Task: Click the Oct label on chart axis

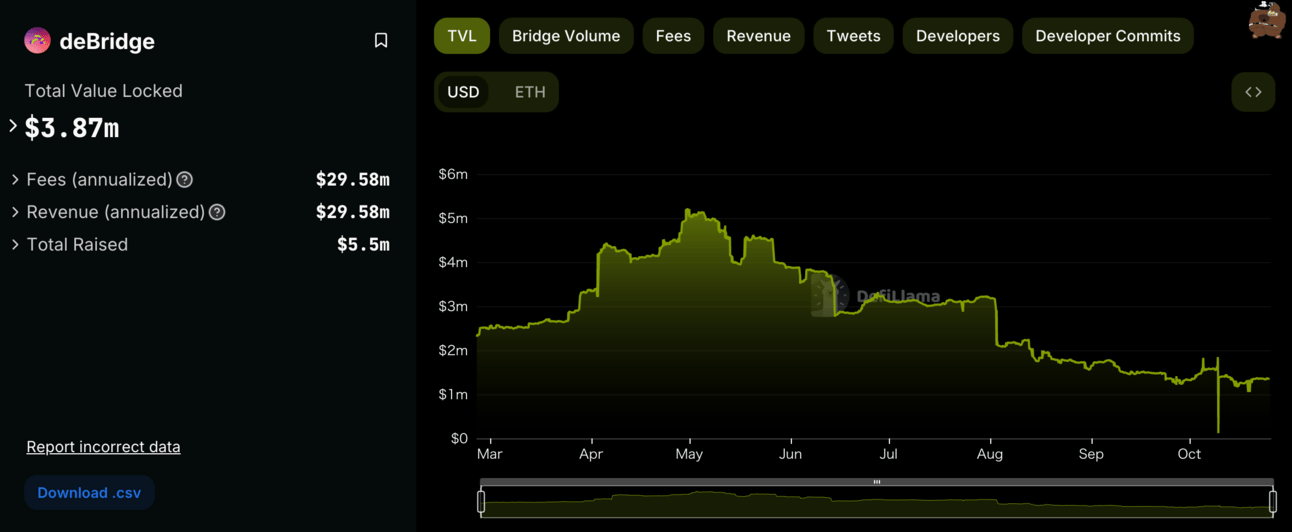Action: coord(1189,454)
